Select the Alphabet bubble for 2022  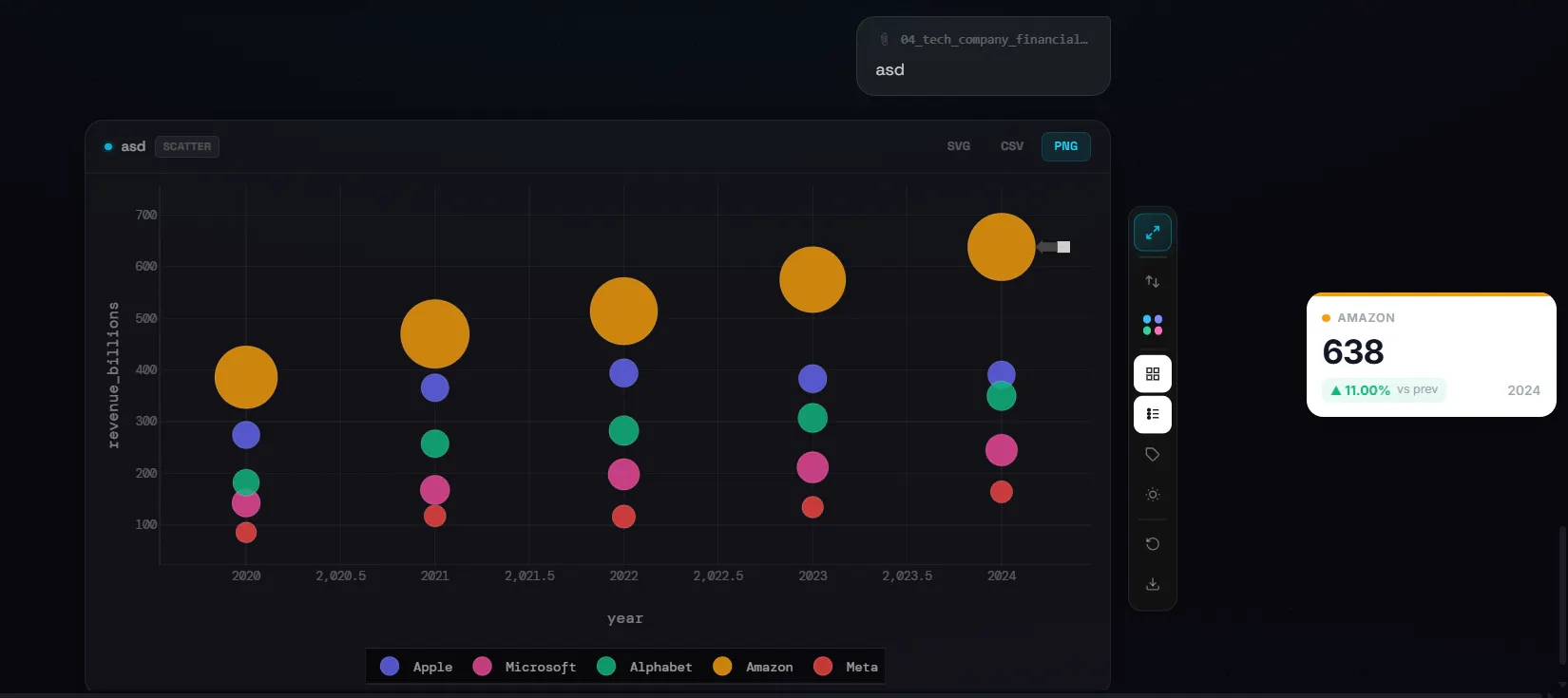(623, 431)
